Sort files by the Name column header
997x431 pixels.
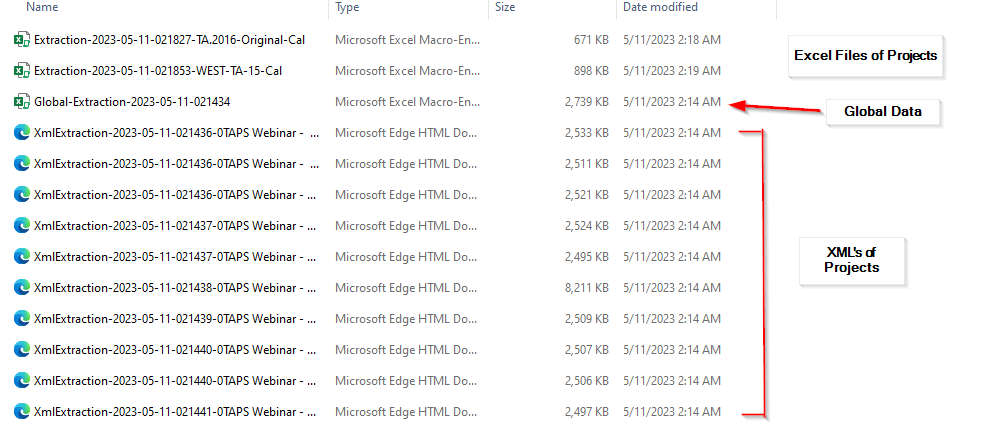[41, 8]
